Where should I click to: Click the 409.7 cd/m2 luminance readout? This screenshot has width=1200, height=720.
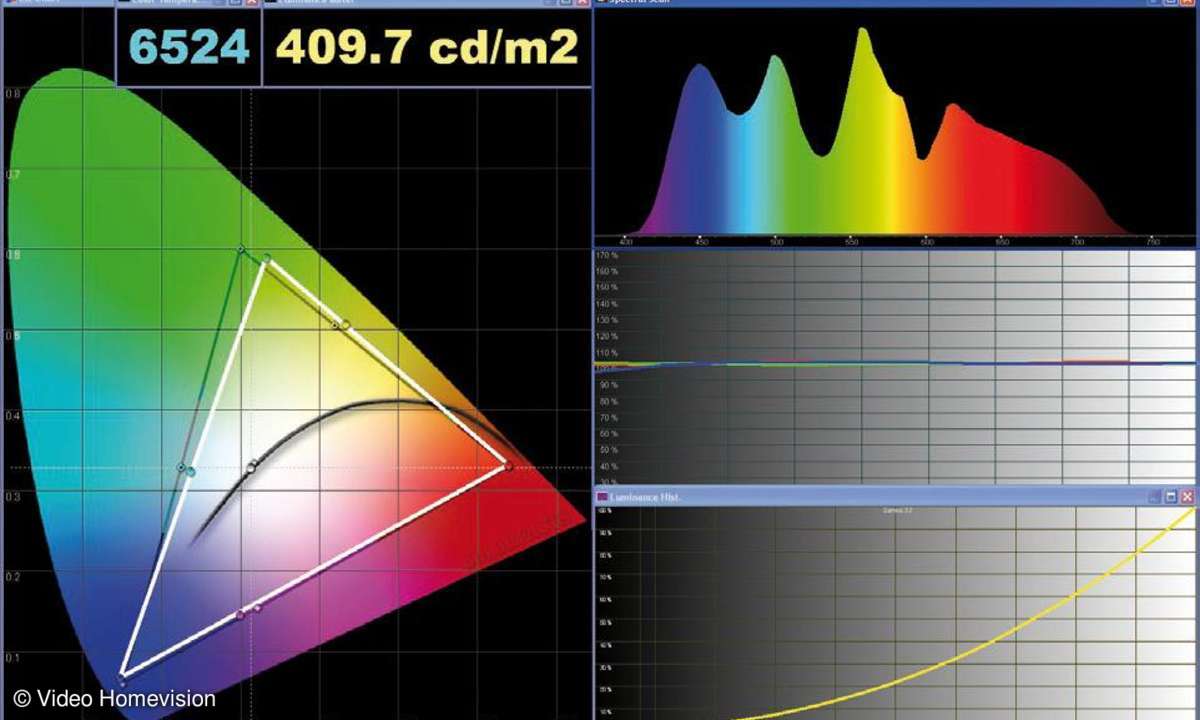427,47
